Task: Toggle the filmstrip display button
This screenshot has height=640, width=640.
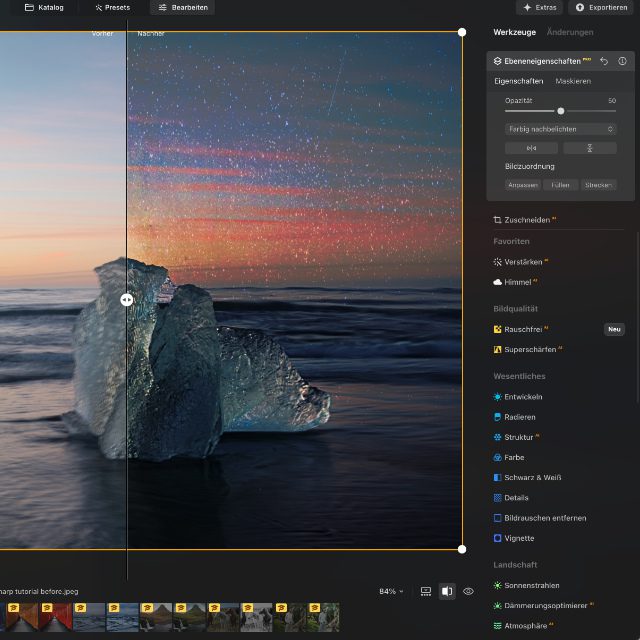Action: (426, 591)
